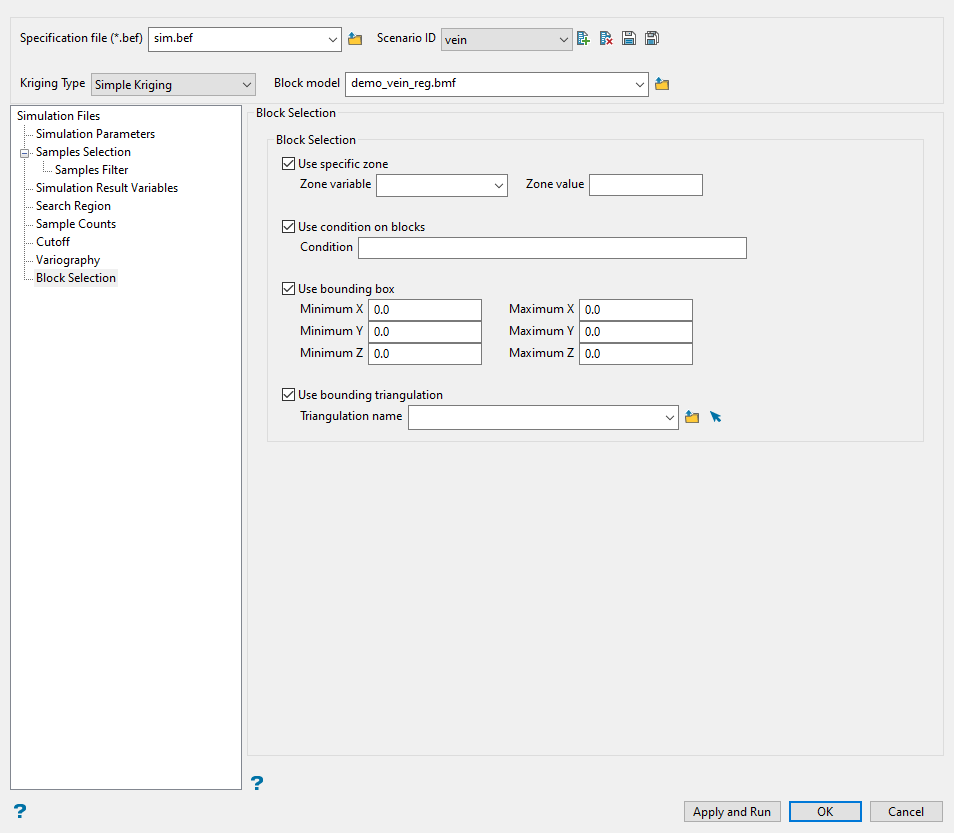Delete the current scenario
This screenshot has height=833, width=954.
(x=606, y=39)
